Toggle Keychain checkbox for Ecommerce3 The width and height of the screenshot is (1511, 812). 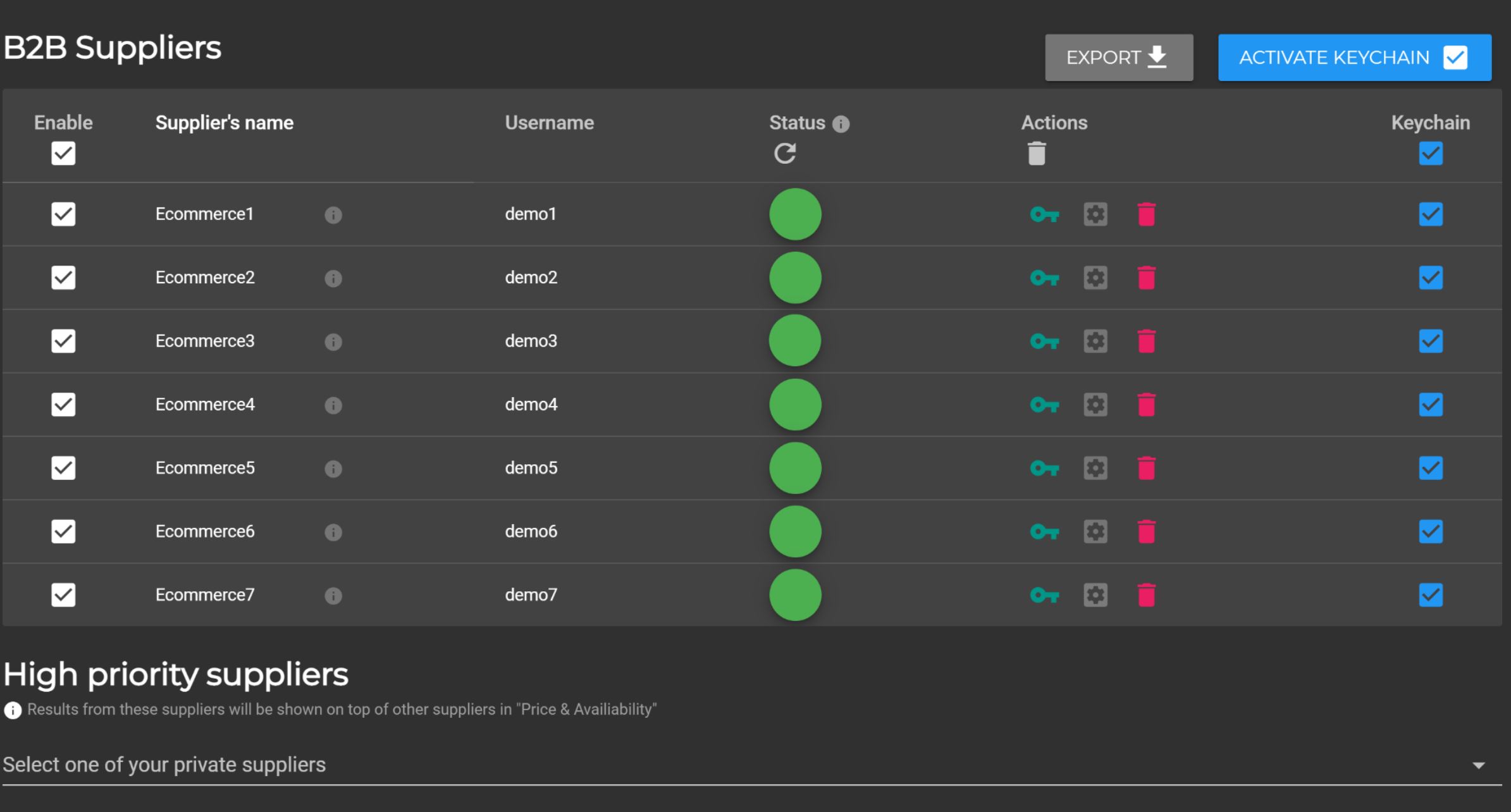(x=1431, y=341)
